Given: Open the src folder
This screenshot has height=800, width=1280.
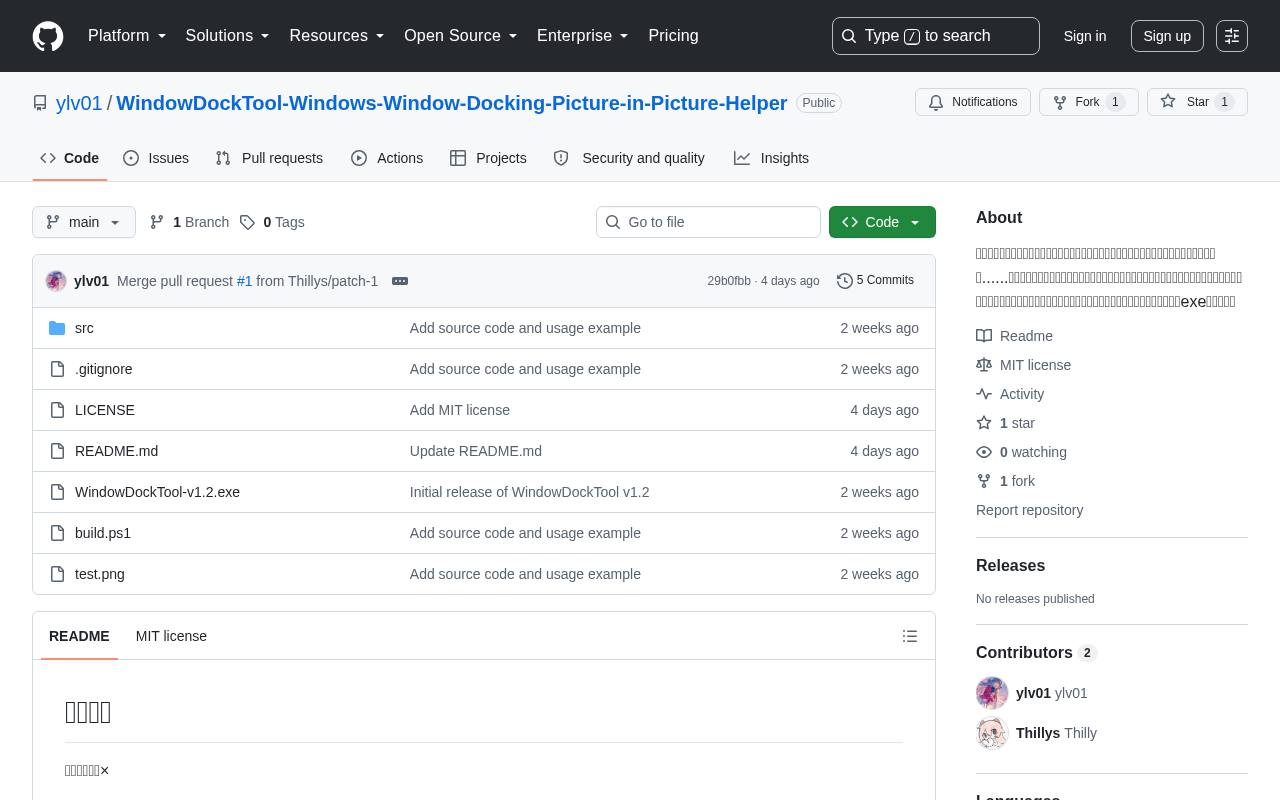Looking at the screenshot, I should (84, 328).
